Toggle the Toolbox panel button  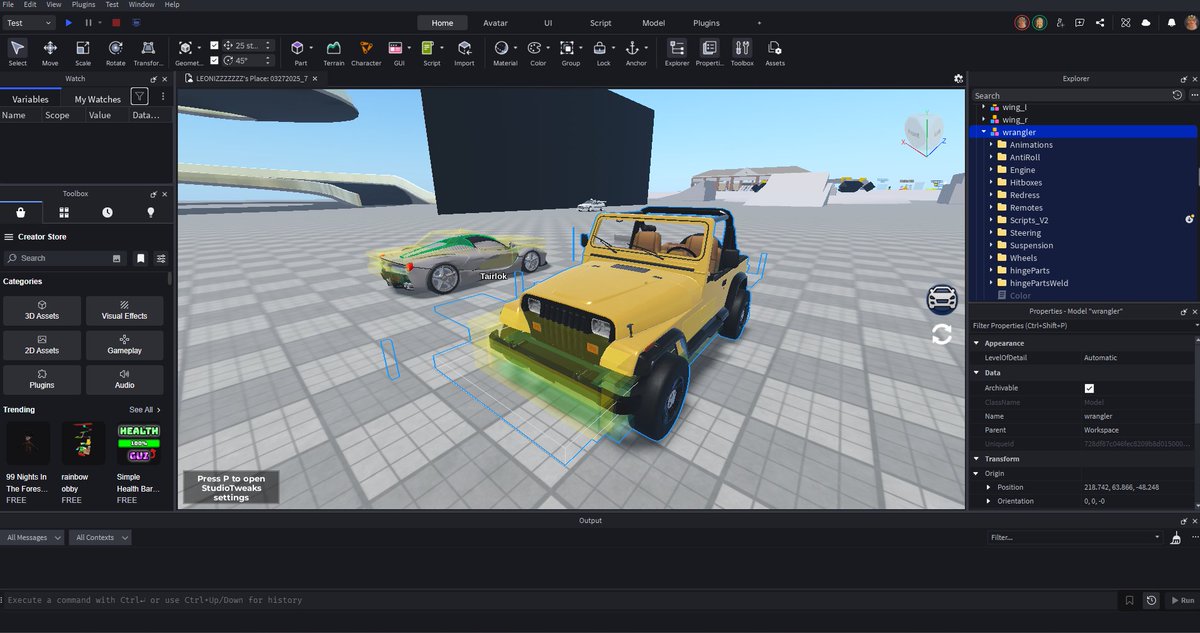click(742, 52)
